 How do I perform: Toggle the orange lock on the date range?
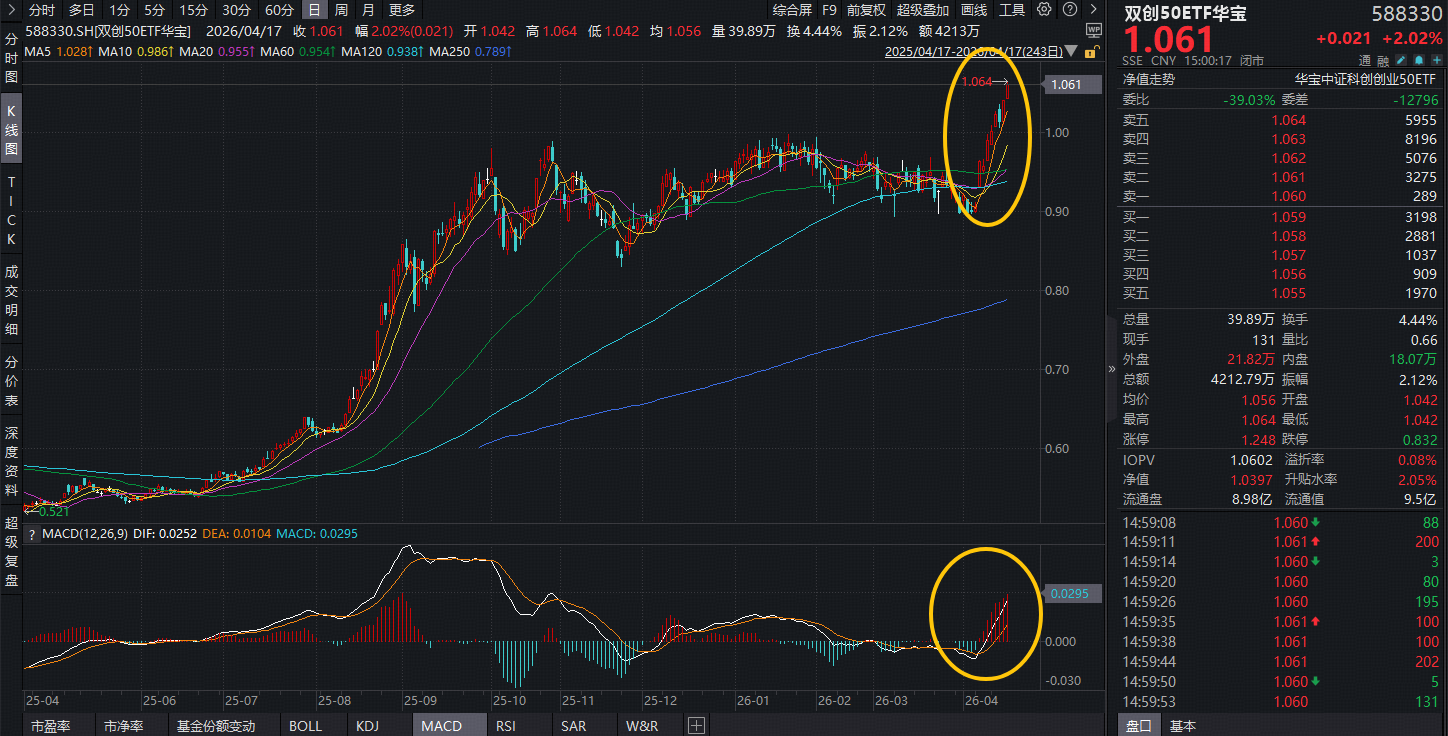[x=1090, y=51]
